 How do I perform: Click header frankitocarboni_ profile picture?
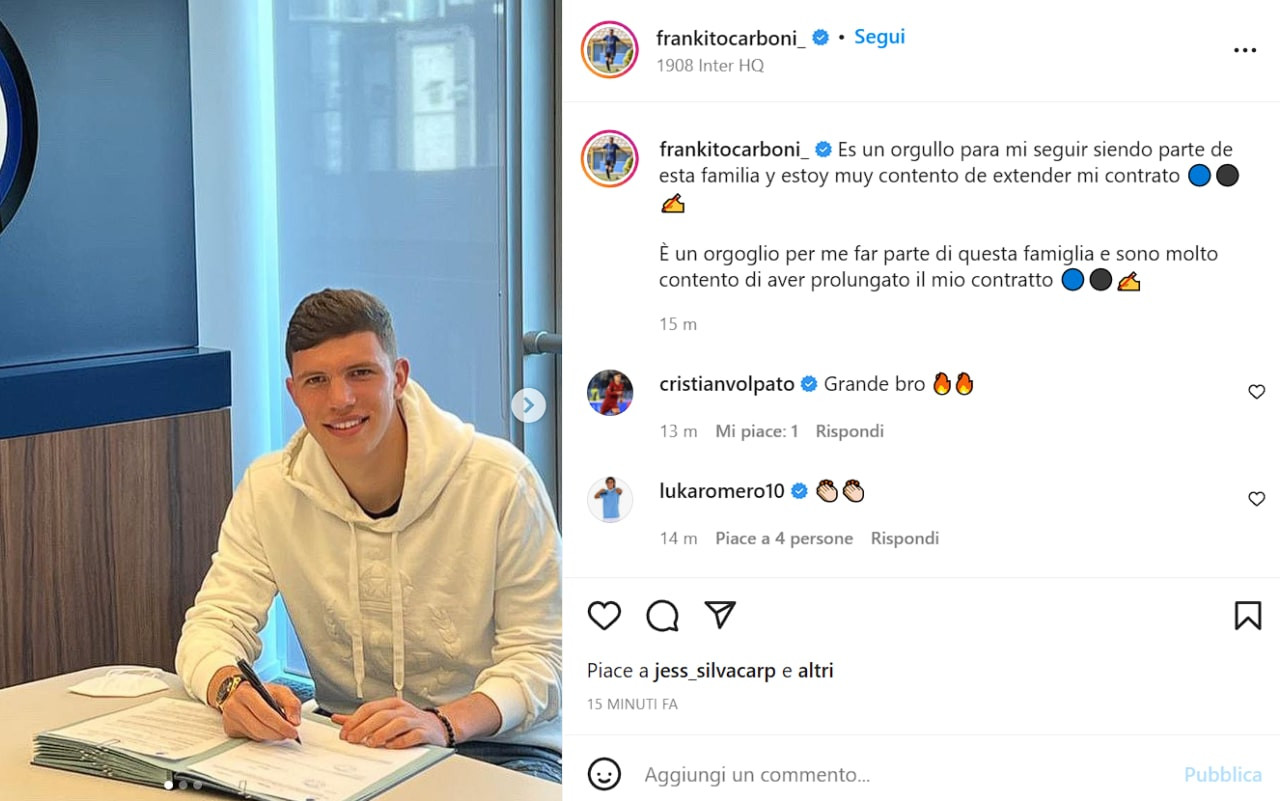pos(610,49)
